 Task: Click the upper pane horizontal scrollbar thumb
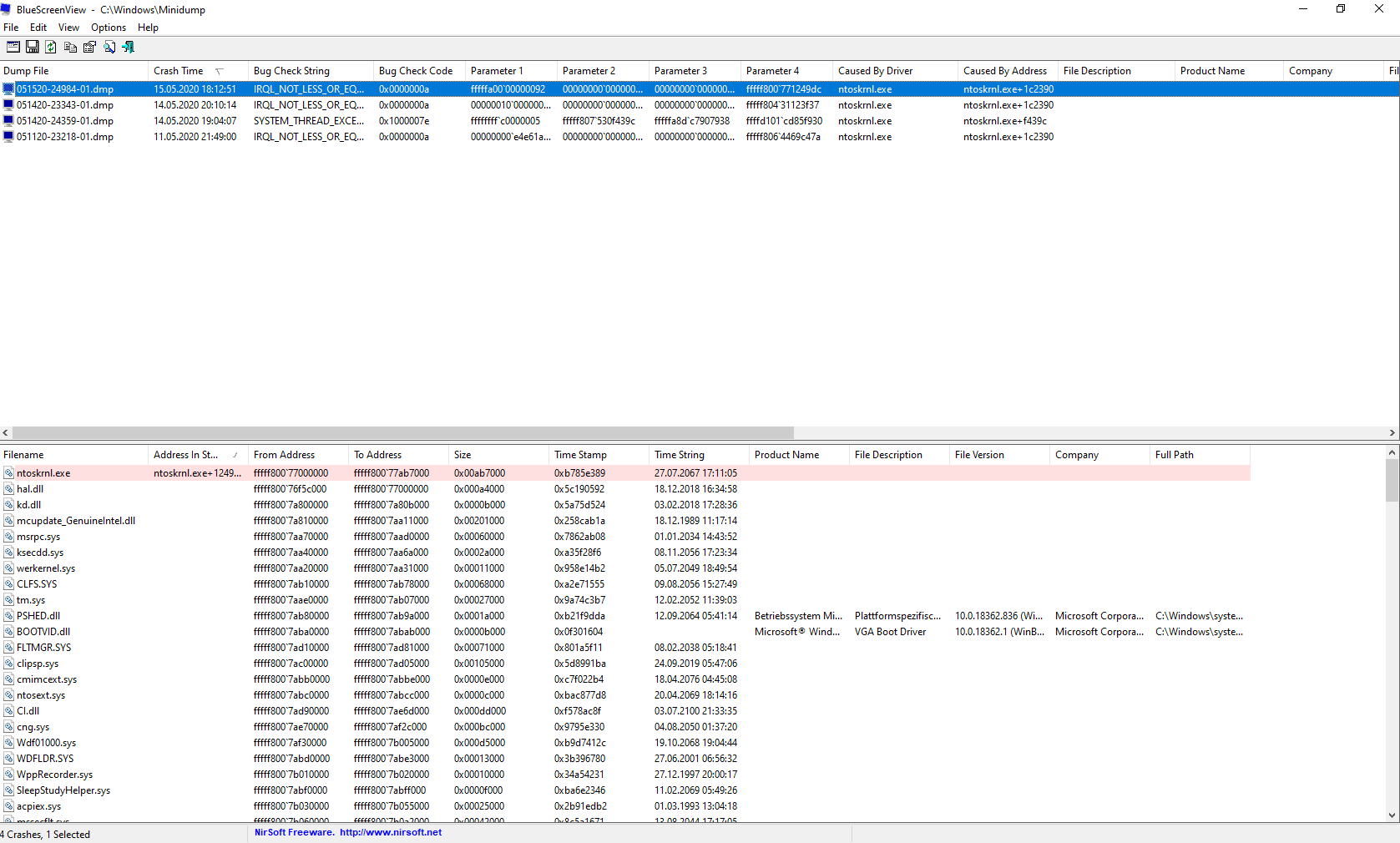tap(403, 432)
